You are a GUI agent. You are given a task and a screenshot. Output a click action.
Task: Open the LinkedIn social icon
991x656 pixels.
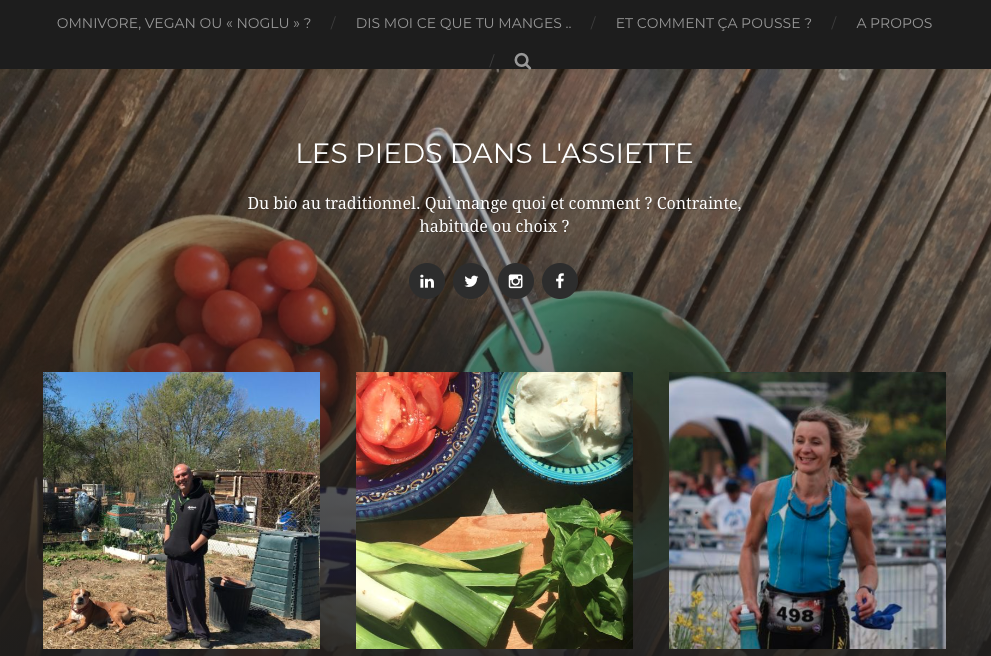427,281
